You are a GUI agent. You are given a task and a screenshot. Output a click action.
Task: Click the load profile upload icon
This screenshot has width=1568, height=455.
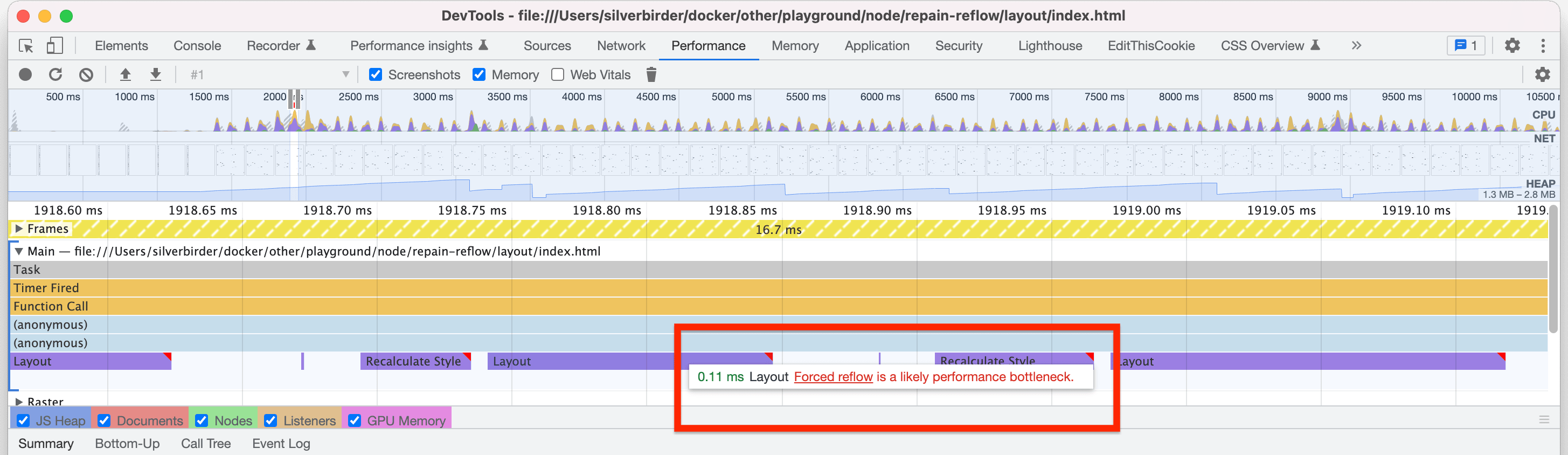point(126,75)
